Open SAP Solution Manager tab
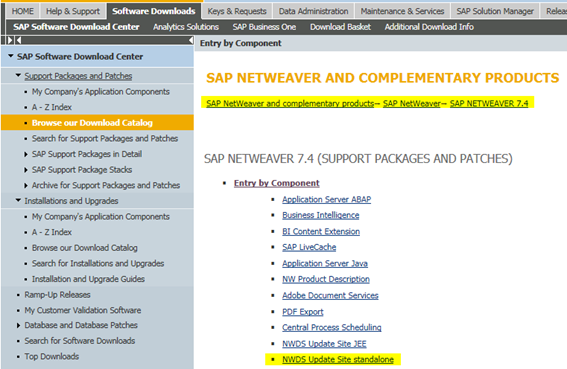This screenshot has width=567, height=369. coord(495,11)
